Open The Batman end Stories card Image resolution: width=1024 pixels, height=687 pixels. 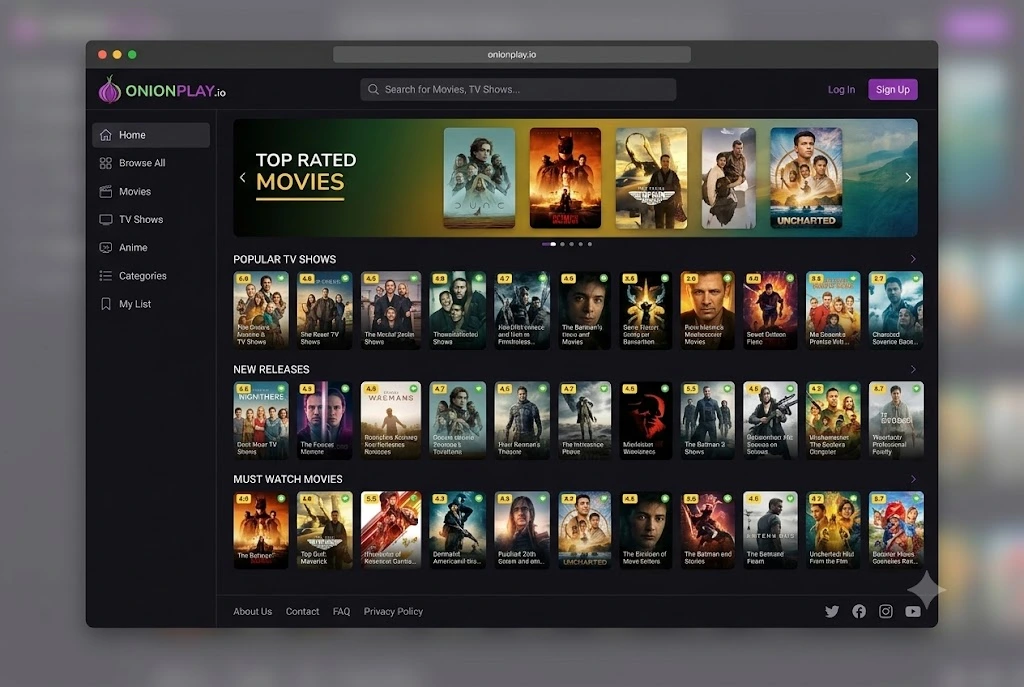pyautogui.click(x=707, y=530)
